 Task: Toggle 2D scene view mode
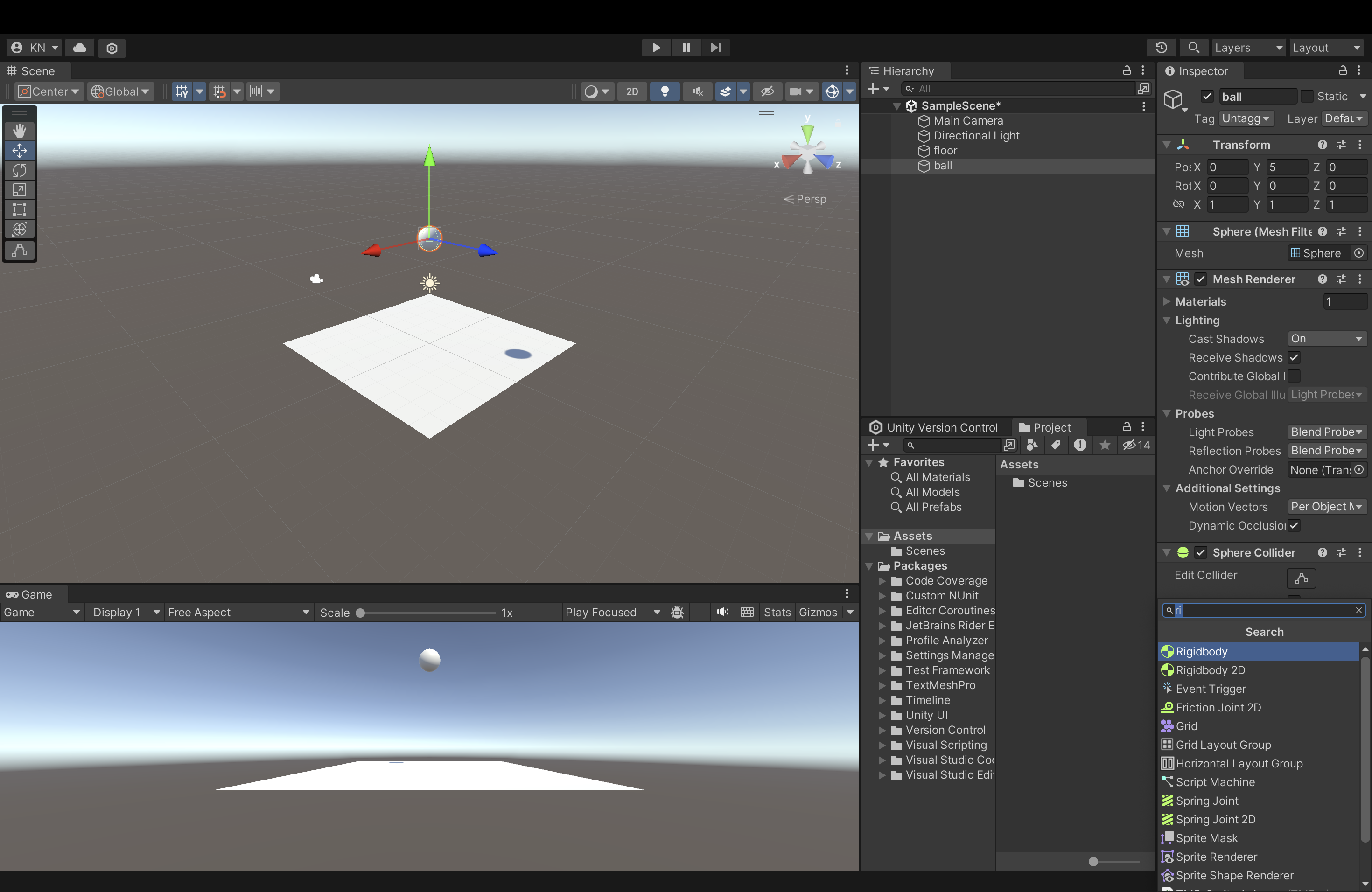point(632,91)
